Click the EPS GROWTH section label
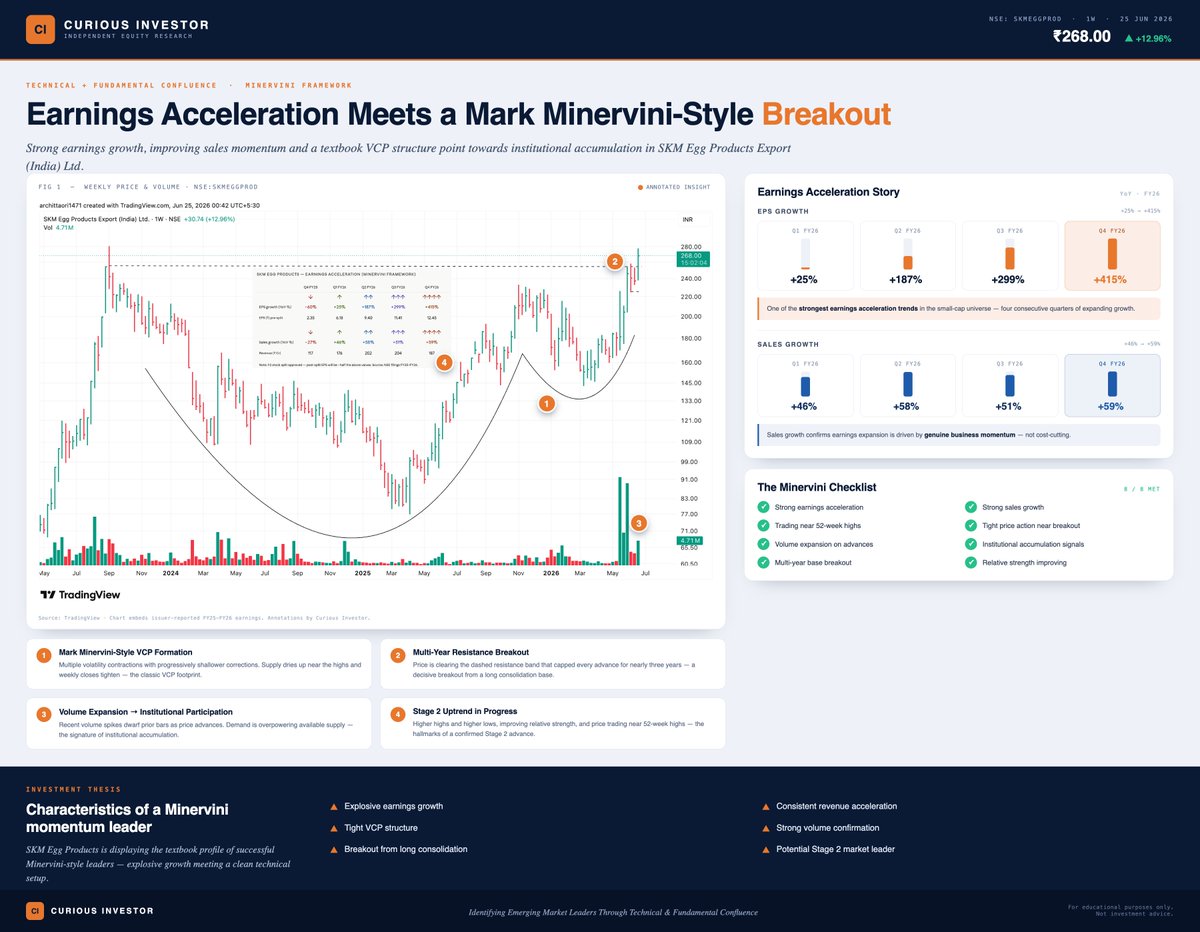Viewport: 1200px width, 932px height. click(783, 212)
